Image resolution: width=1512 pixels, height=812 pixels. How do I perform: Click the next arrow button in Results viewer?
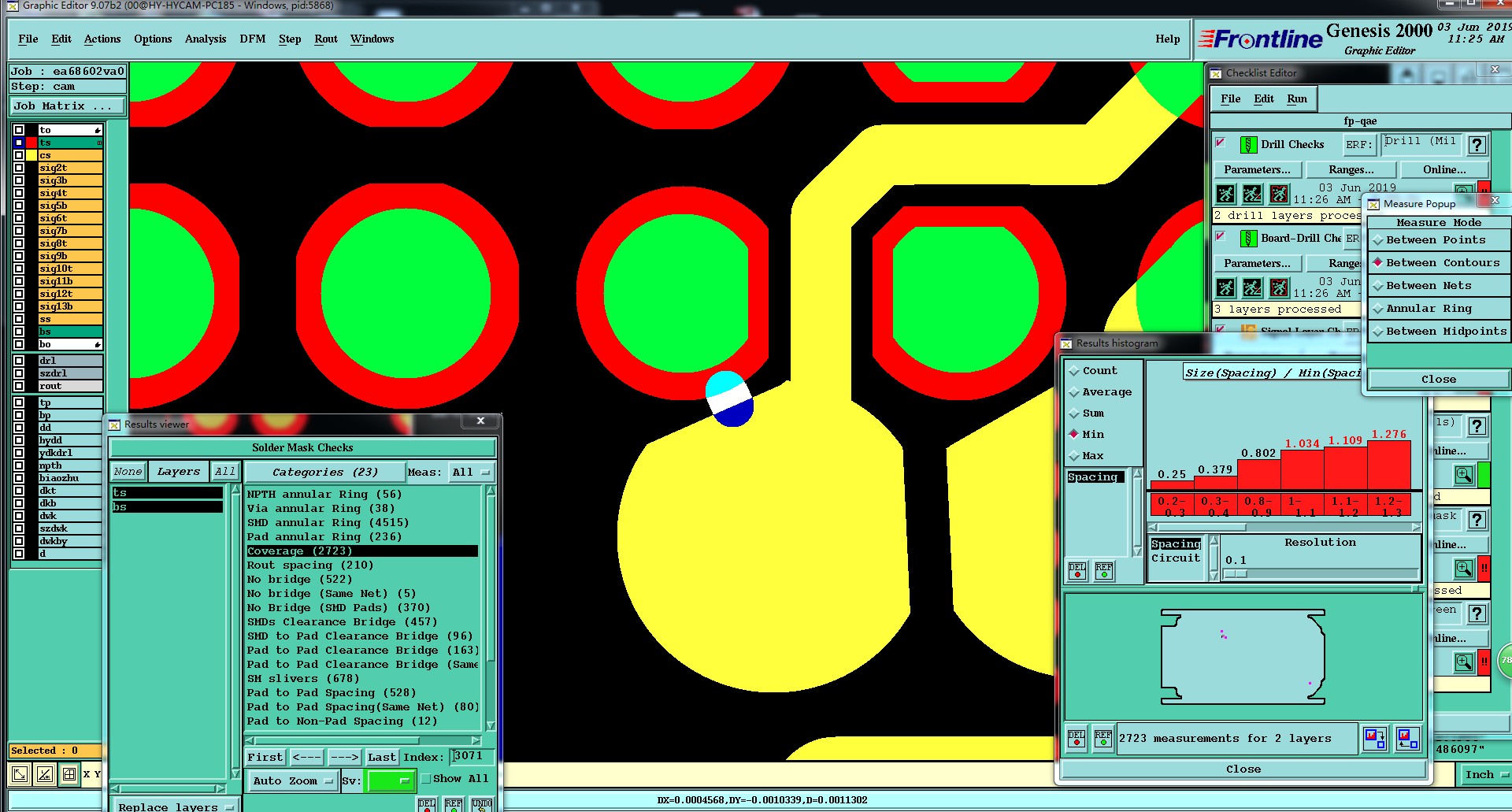click(344, 758)
